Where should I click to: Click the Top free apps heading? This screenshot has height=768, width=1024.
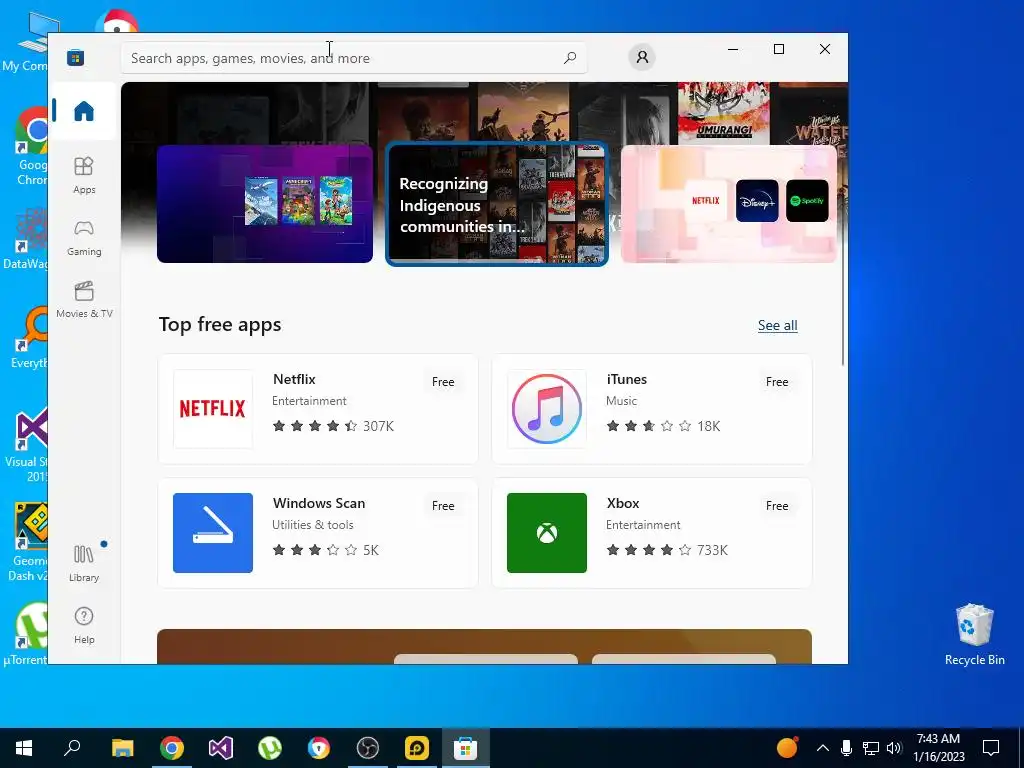tap(220, 325)
